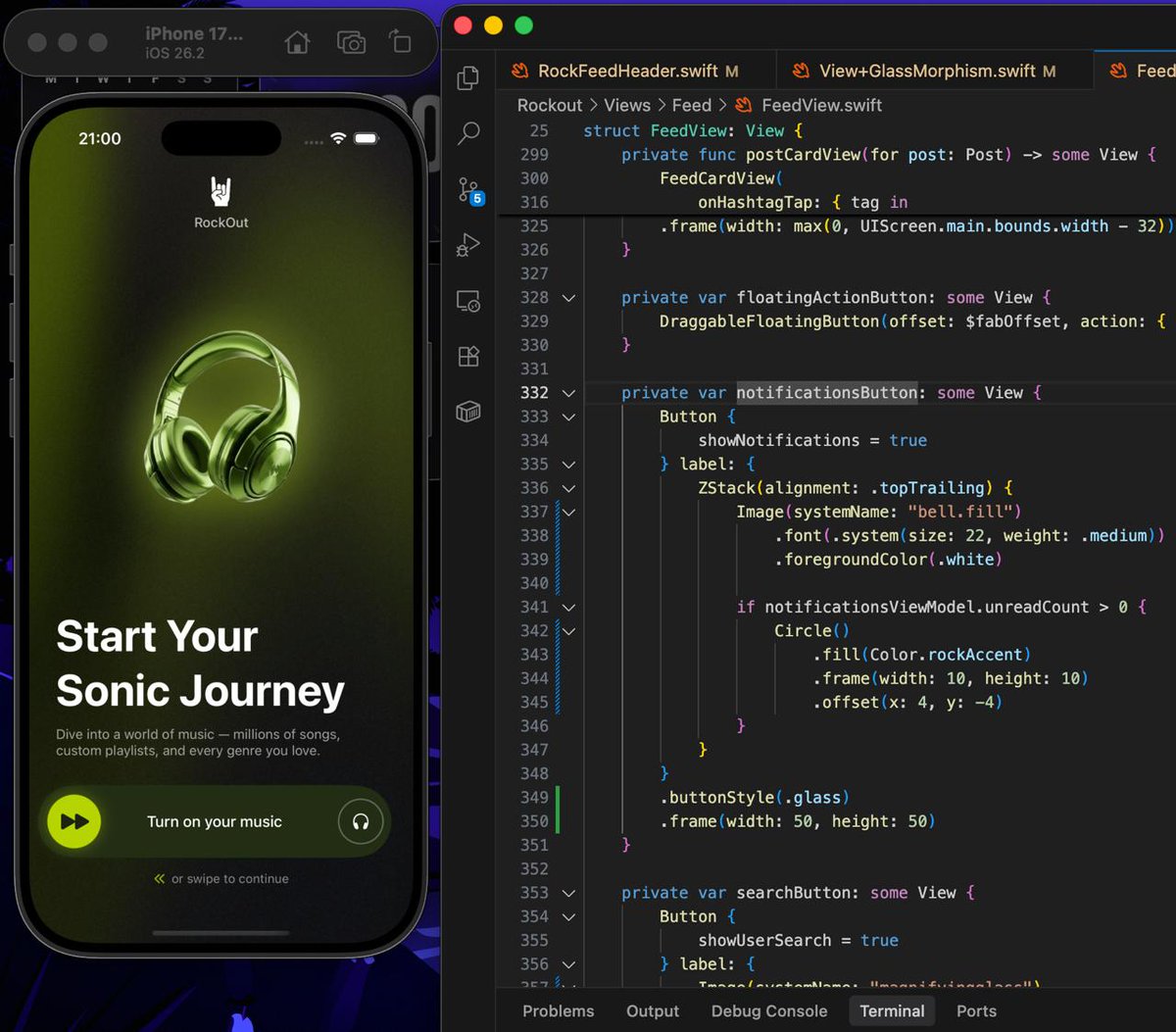Click sticky scroll 'struct FeedView: View {' line
This screenshot has width=1176, height=1032.
[693, 130]
